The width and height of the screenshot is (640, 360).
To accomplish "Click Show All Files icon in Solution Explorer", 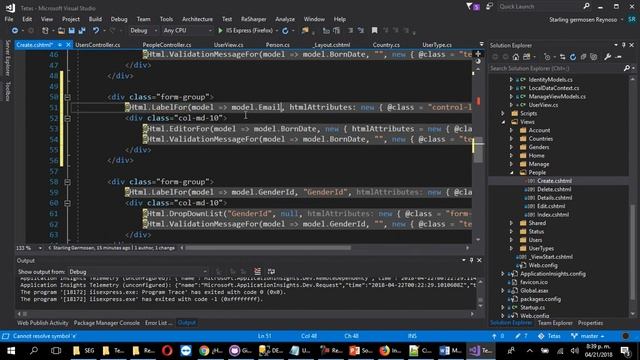I will tap(594, 57).
